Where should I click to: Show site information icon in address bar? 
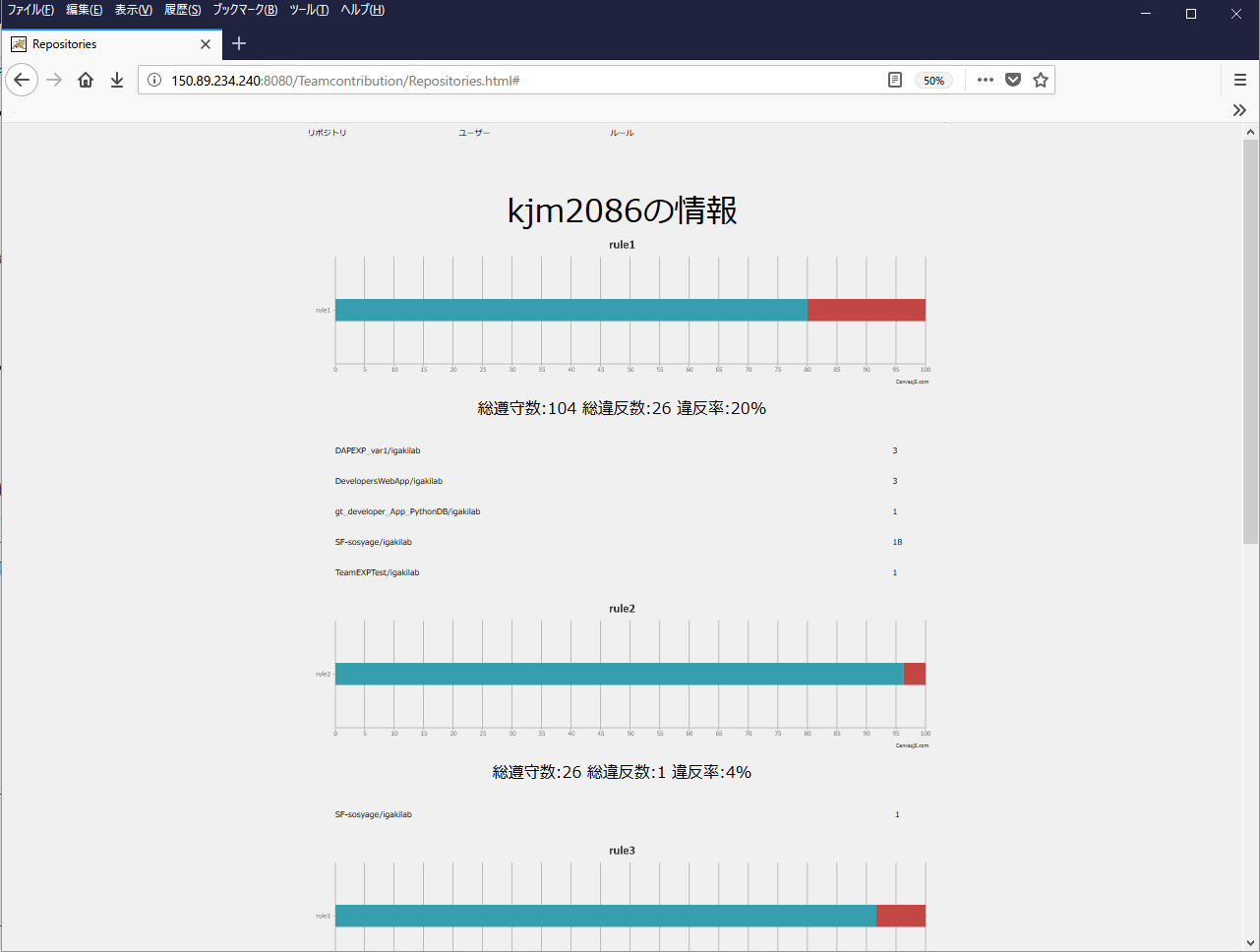click(154, 81)
